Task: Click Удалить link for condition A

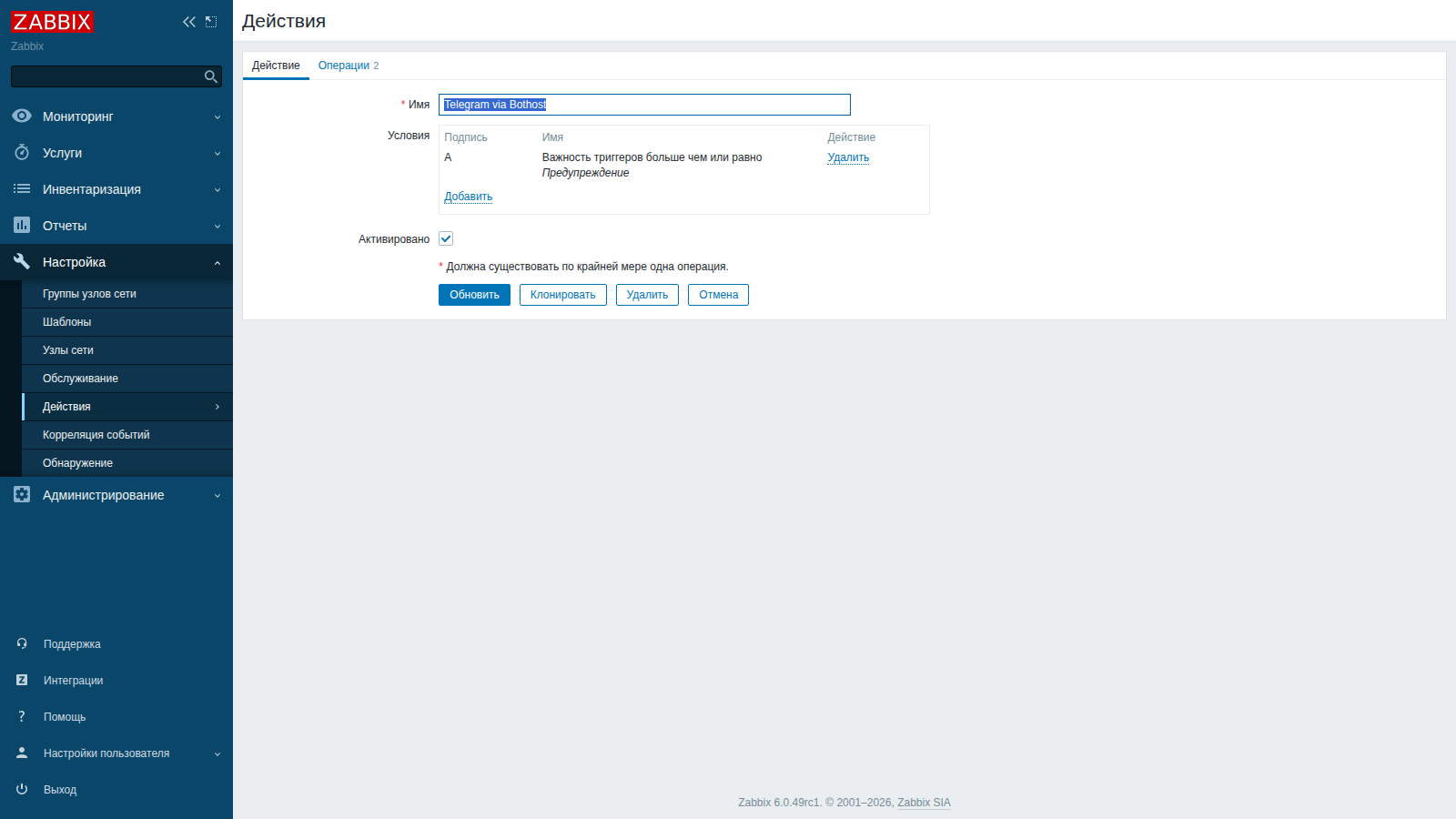Action: (x=848, y=157)
